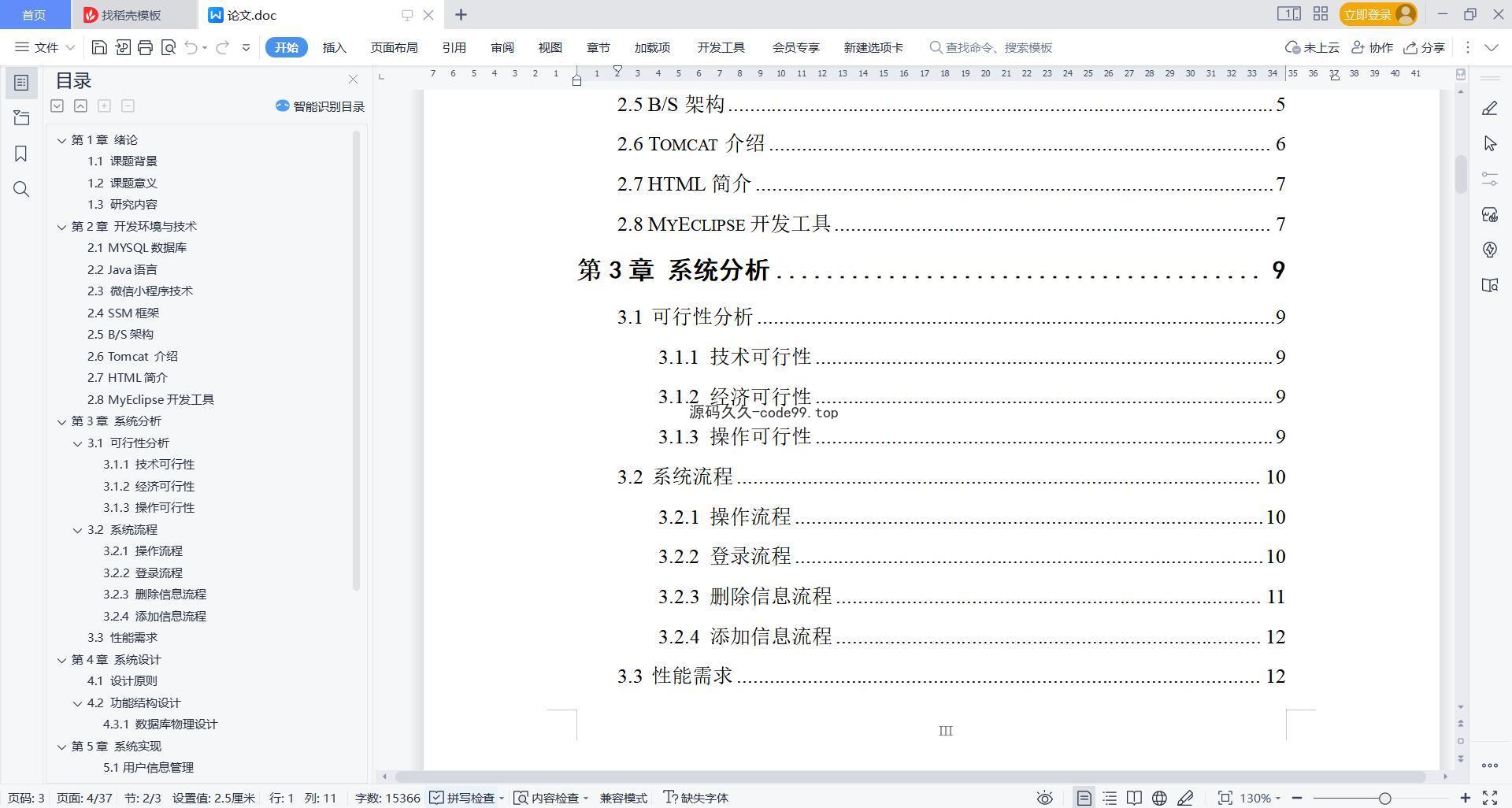Image resolution: width=1512 pixels, height=808 pixels.
Task: Click zoom in plus button
Action: tap(1465, 798)
